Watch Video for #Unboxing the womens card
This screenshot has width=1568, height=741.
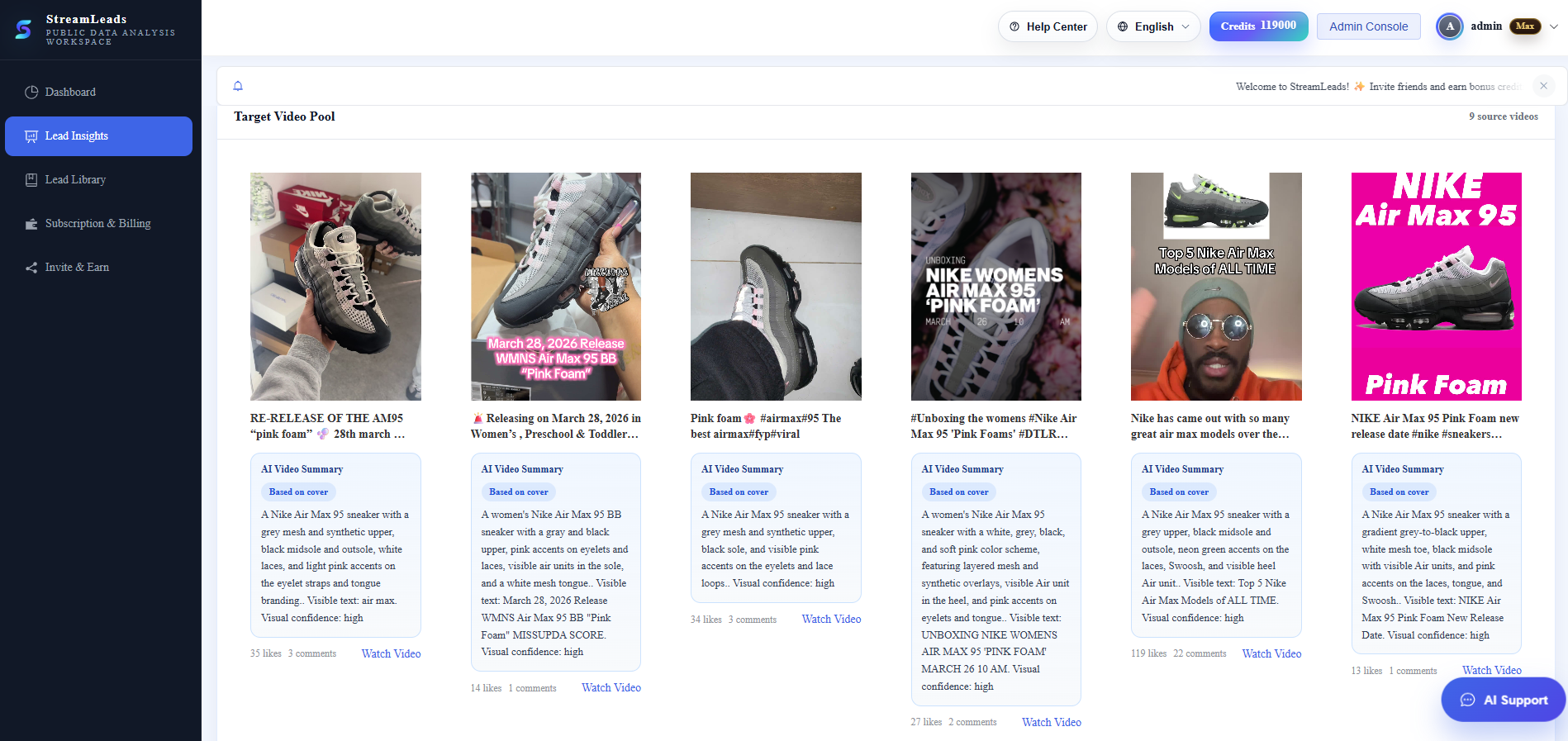click(x=1052, y=722)
